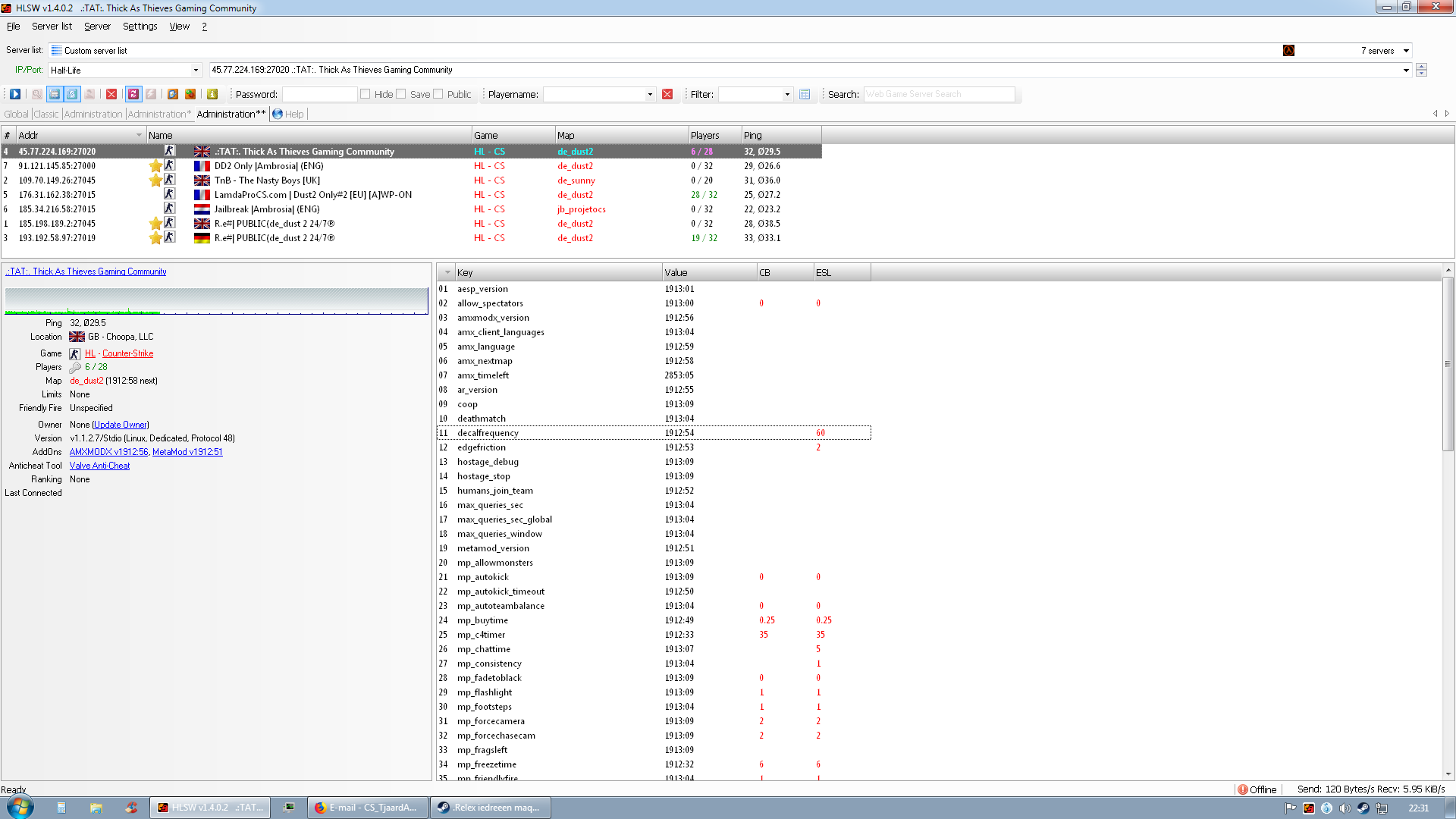
Task: Click the red X delete server toolbar icon
Action: coord(111,94)
